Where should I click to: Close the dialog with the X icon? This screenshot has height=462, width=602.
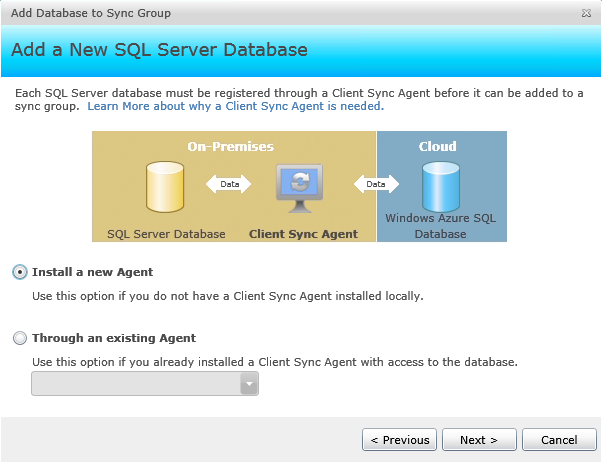[x=586, y=13]
